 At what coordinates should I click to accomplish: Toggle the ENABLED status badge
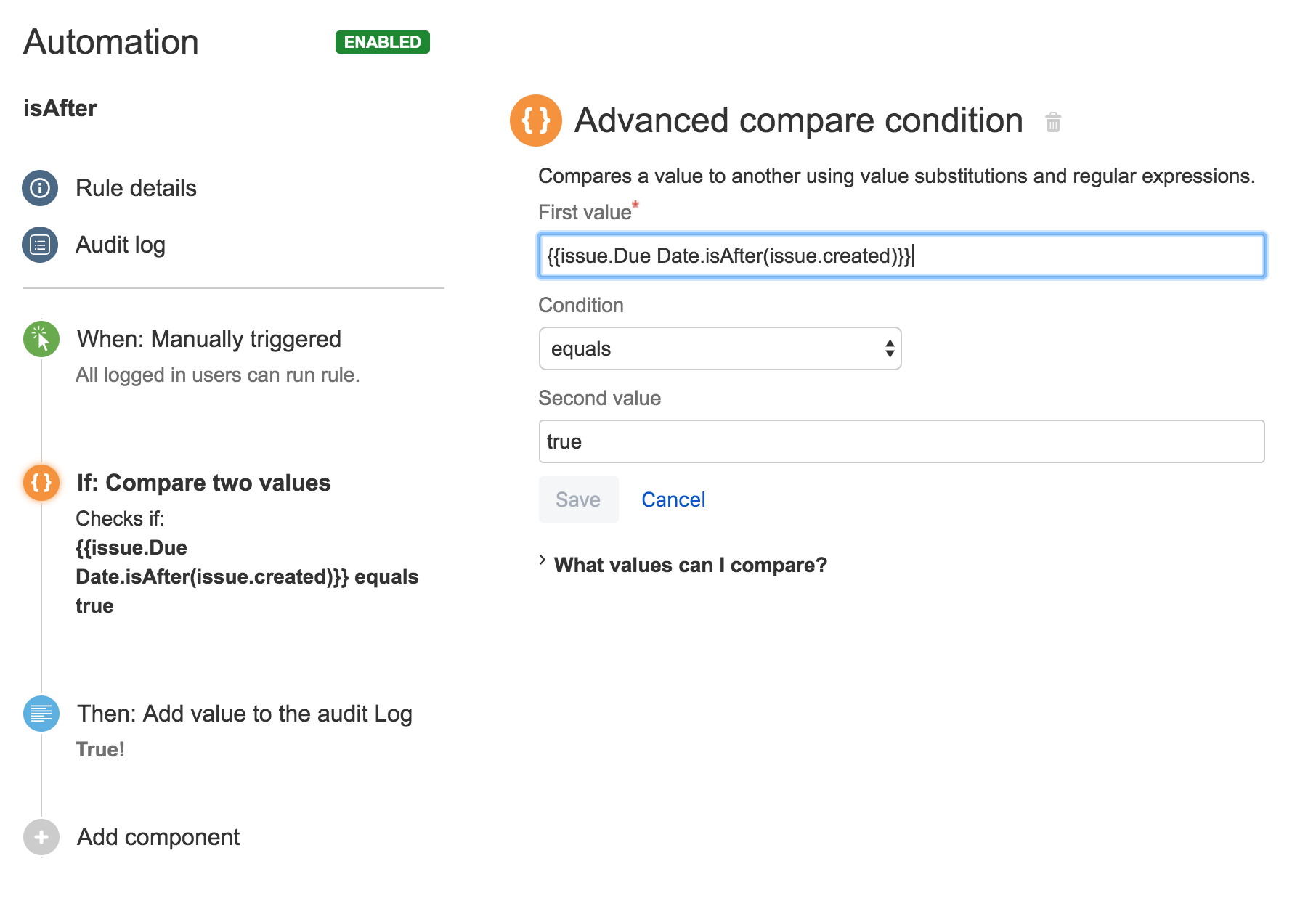382,42
